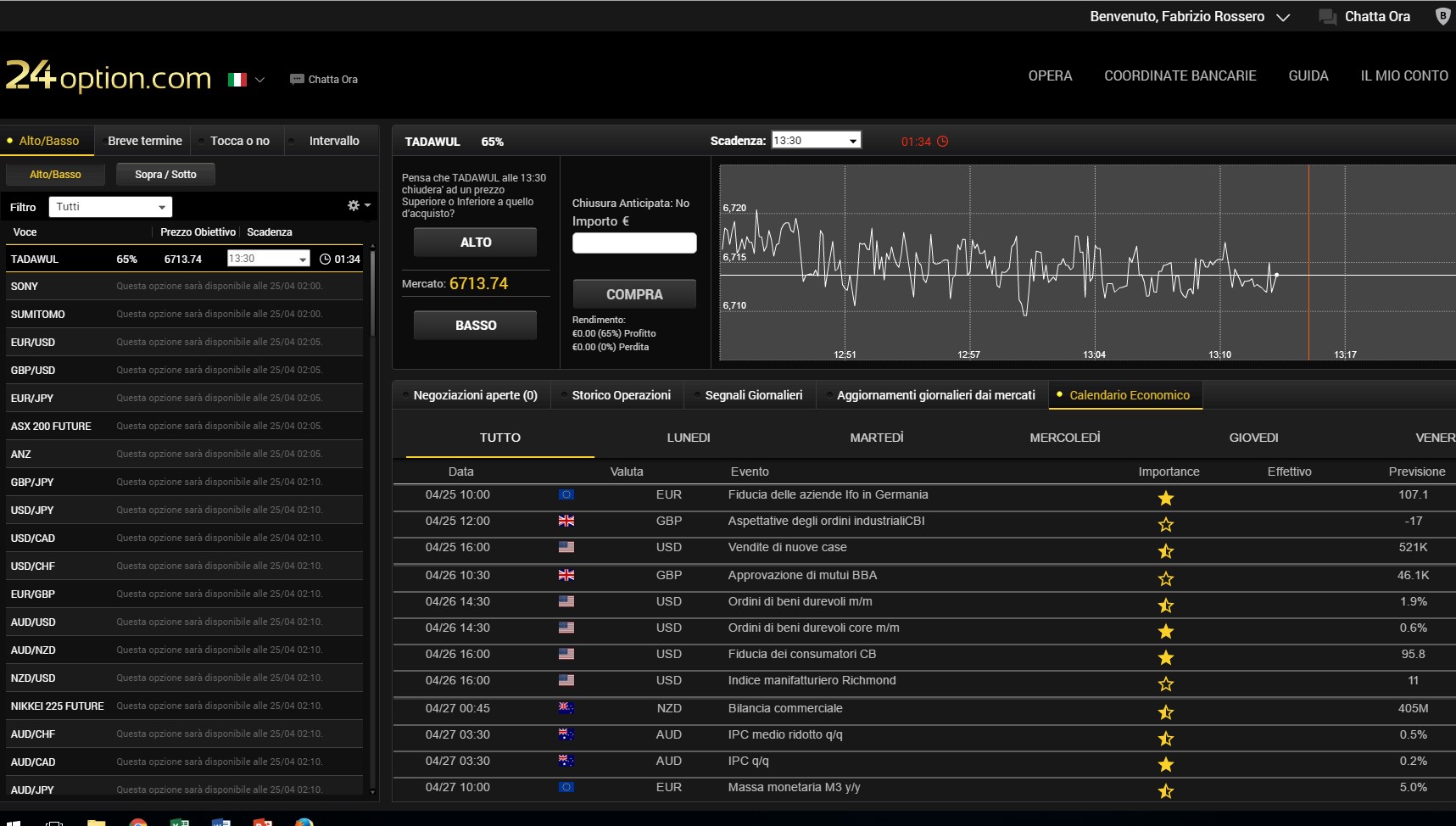Image resolution: width=1456 pixels, height=826 pixels.
Task: Click Australian flag in IPC medio ridotto row
Action: pos(566,734)
